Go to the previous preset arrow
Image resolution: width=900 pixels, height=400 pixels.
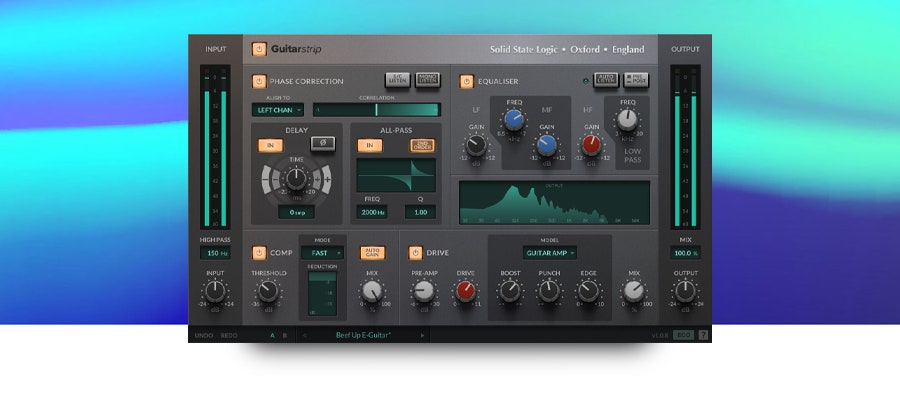[305, 335]
